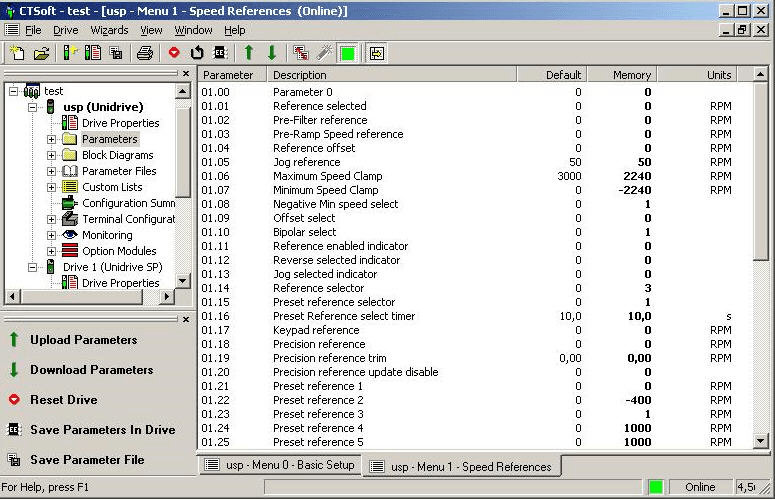This screenshot has width=775, height=500.
Task: Click the menu bar document icon
Action: 12,30
